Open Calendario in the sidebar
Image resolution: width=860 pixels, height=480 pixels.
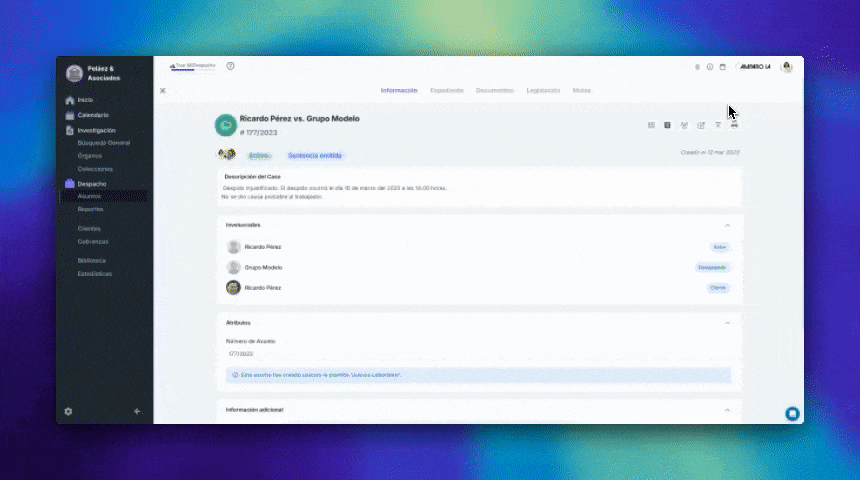tap(93, 115)
